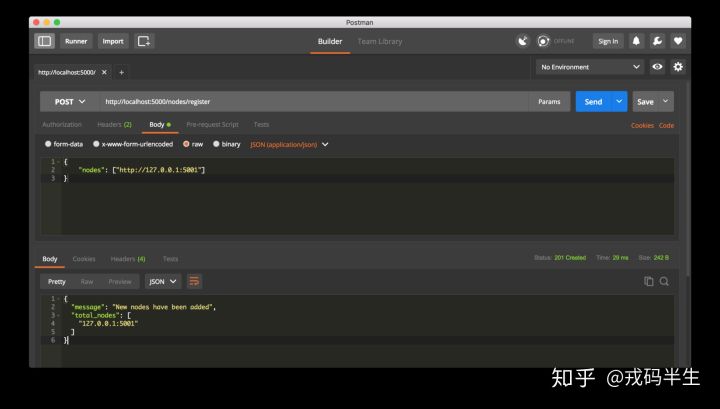Search within the response body

tap(664, 281)
